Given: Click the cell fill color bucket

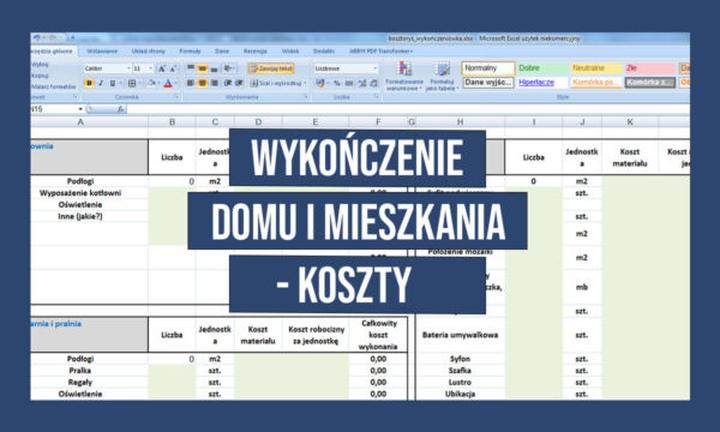Looking at the screenshot, I should (151, 83).
